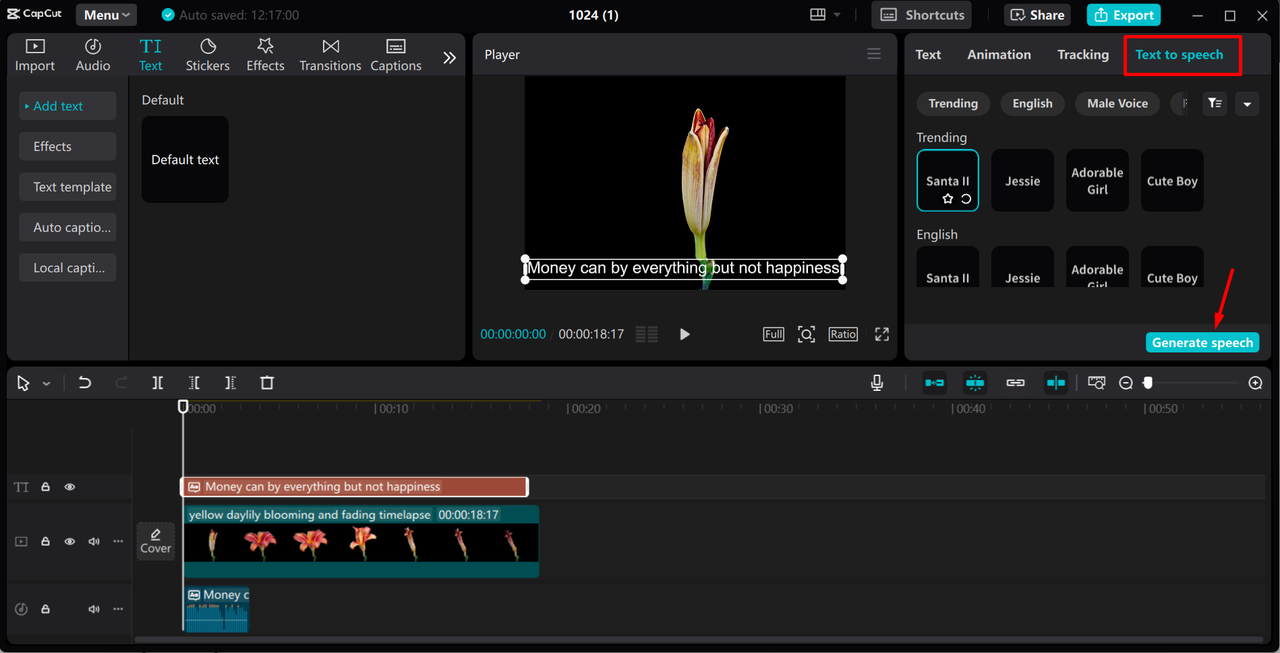Lock the text track

45,487
